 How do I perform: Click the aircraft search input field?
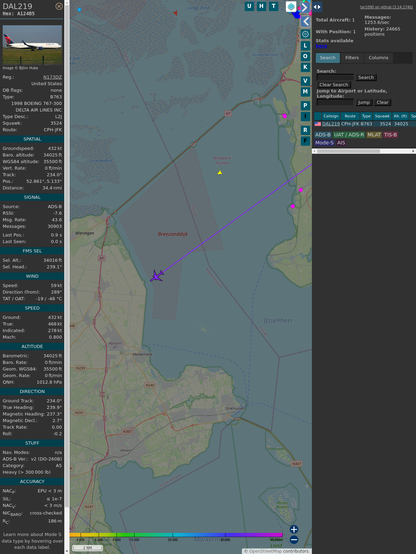coord(335,77)
